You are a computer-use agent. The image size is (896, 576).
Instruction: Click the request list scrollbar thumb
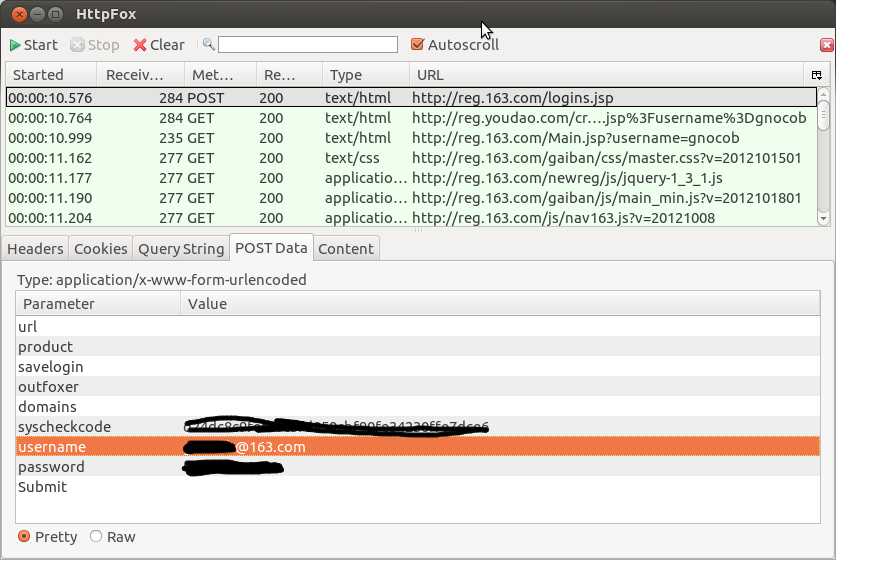coord(823,115)
